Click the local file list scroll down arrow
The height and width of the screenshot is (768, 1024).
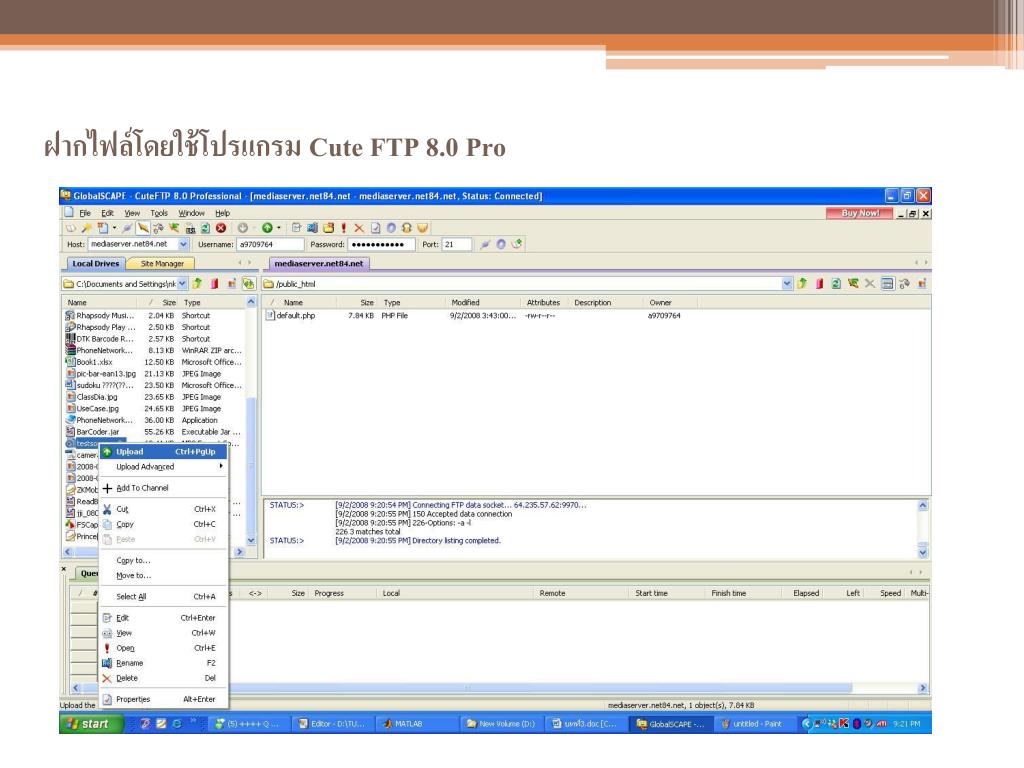[251, 540]
